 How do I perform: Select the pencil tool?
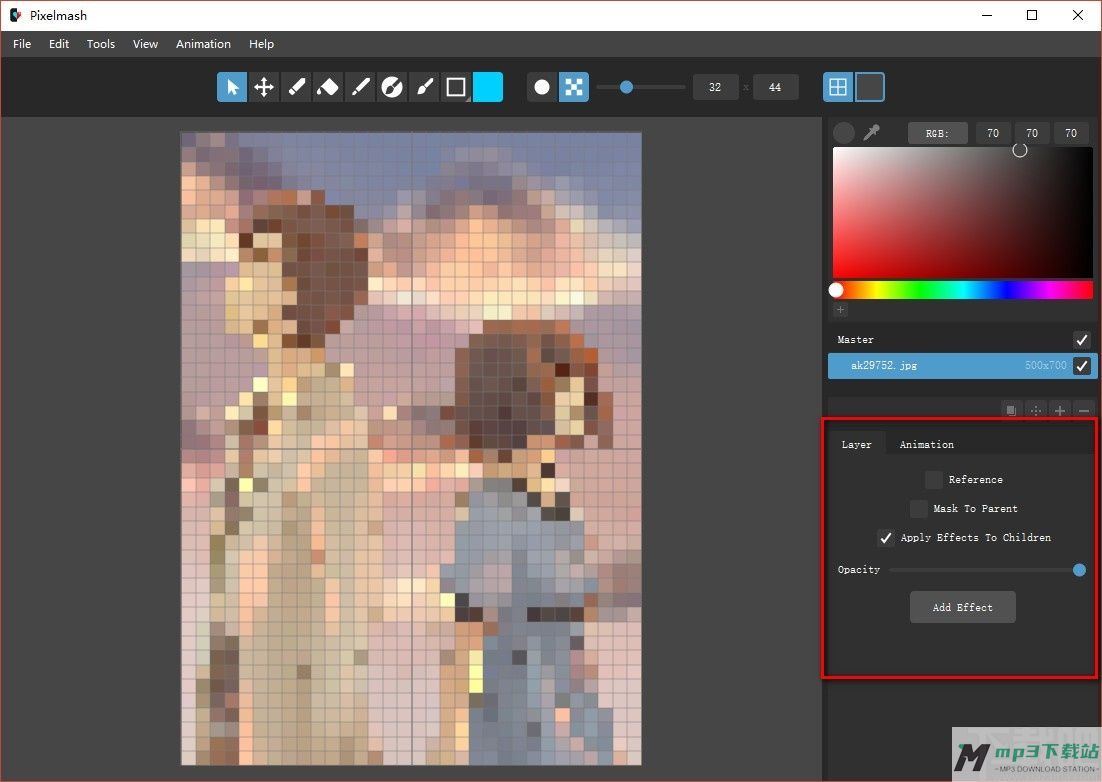coord(360,87)
